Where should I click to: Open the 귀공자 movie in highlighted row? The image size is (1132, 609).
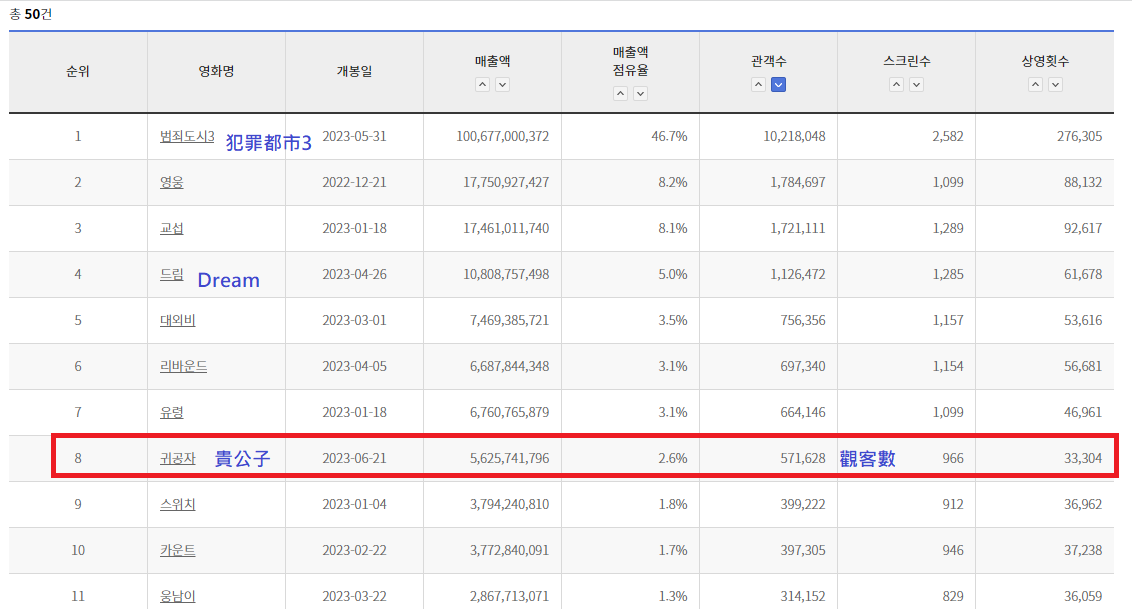click(x=177, y=458)
